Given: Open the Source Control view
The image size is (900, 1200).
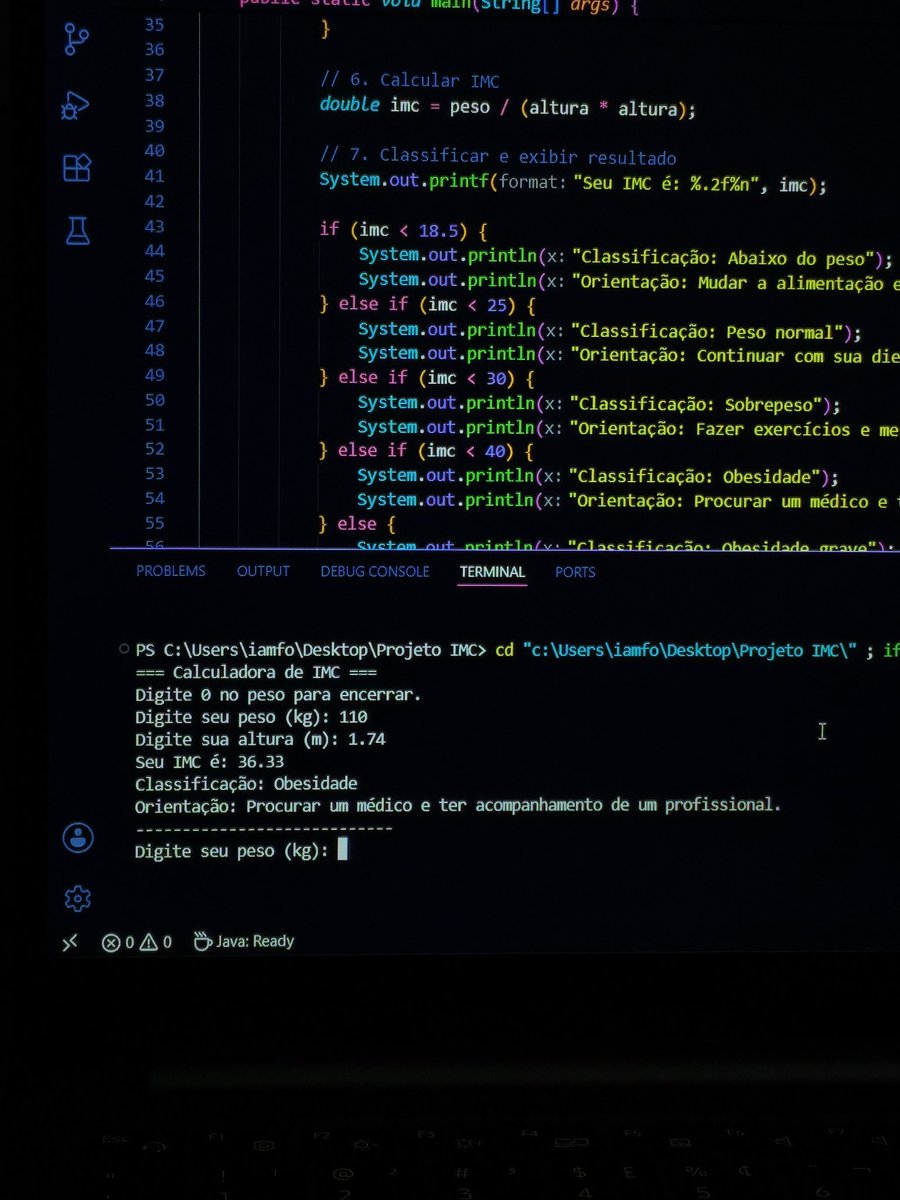Looking at the screenshot, I should pos(77,40).
